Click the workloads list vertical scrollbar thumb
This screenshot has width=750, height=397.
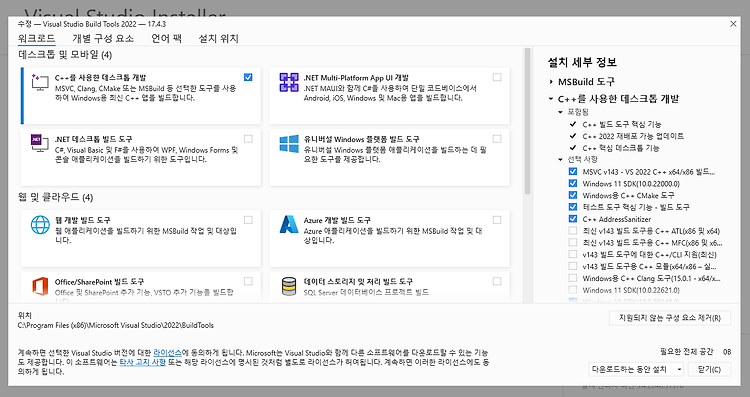coord(528,121)
